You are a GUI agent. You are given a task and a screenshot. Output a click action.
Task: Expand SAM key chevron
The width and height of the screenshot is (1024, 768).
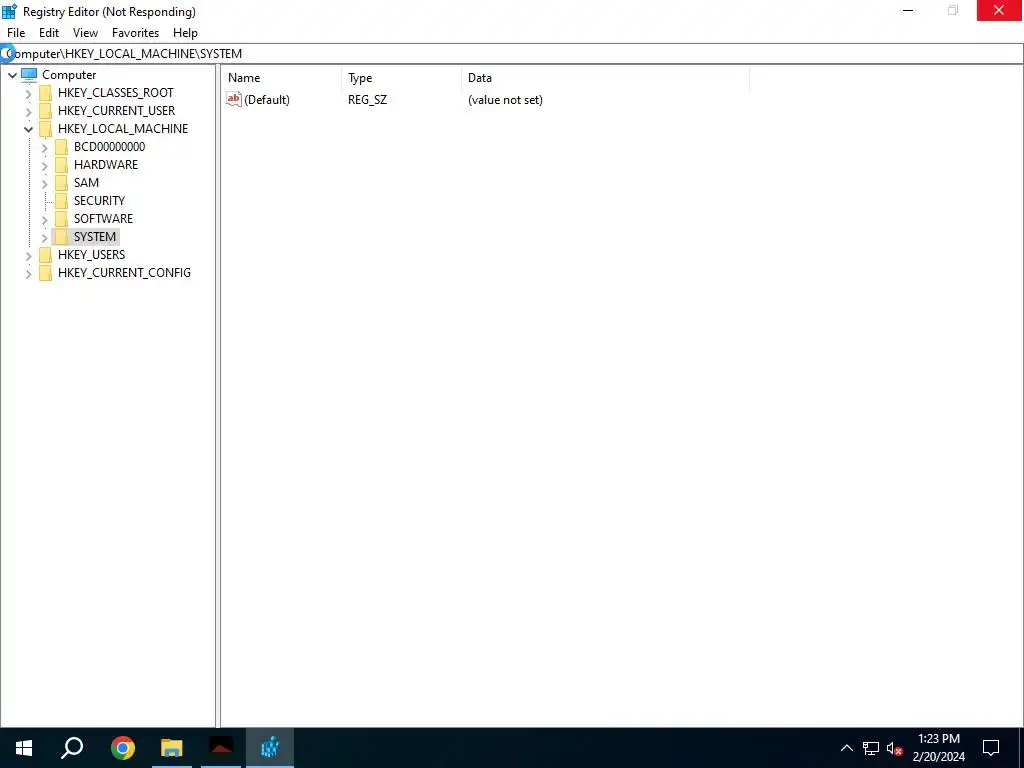44,184
